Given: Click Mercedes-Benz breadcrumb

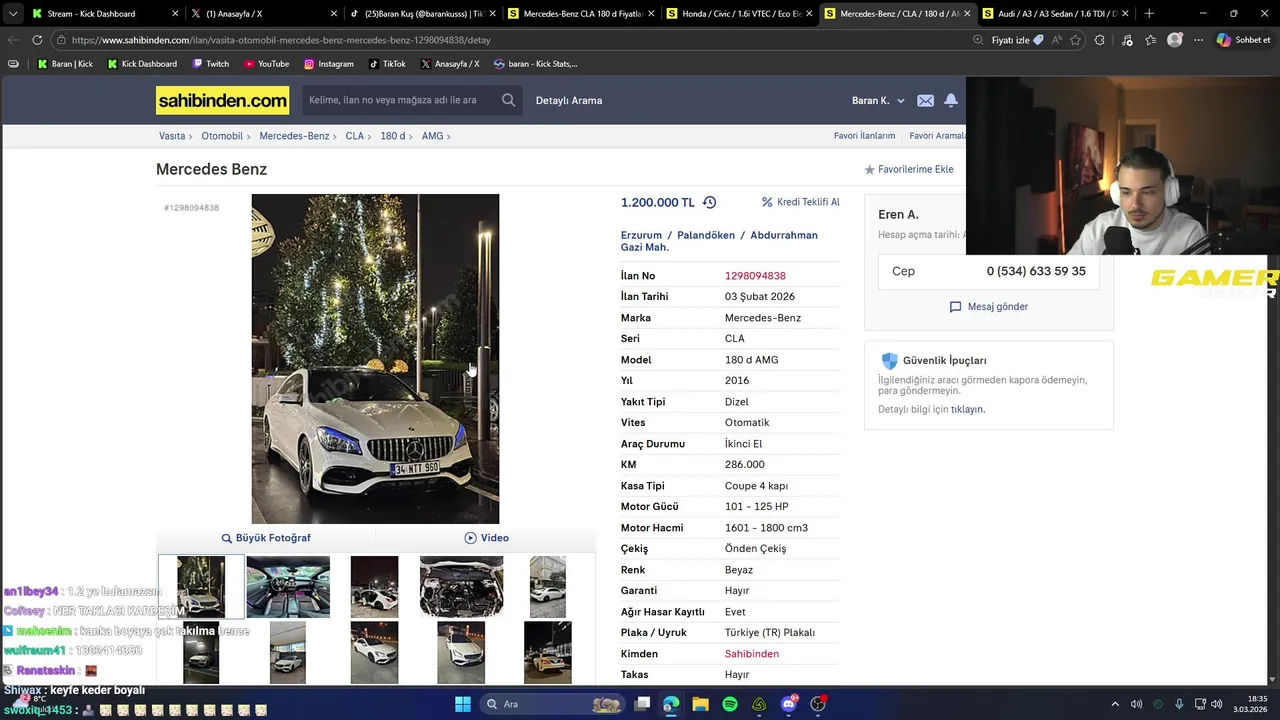Looking at the screenshot, I should (x=294, y=136).
